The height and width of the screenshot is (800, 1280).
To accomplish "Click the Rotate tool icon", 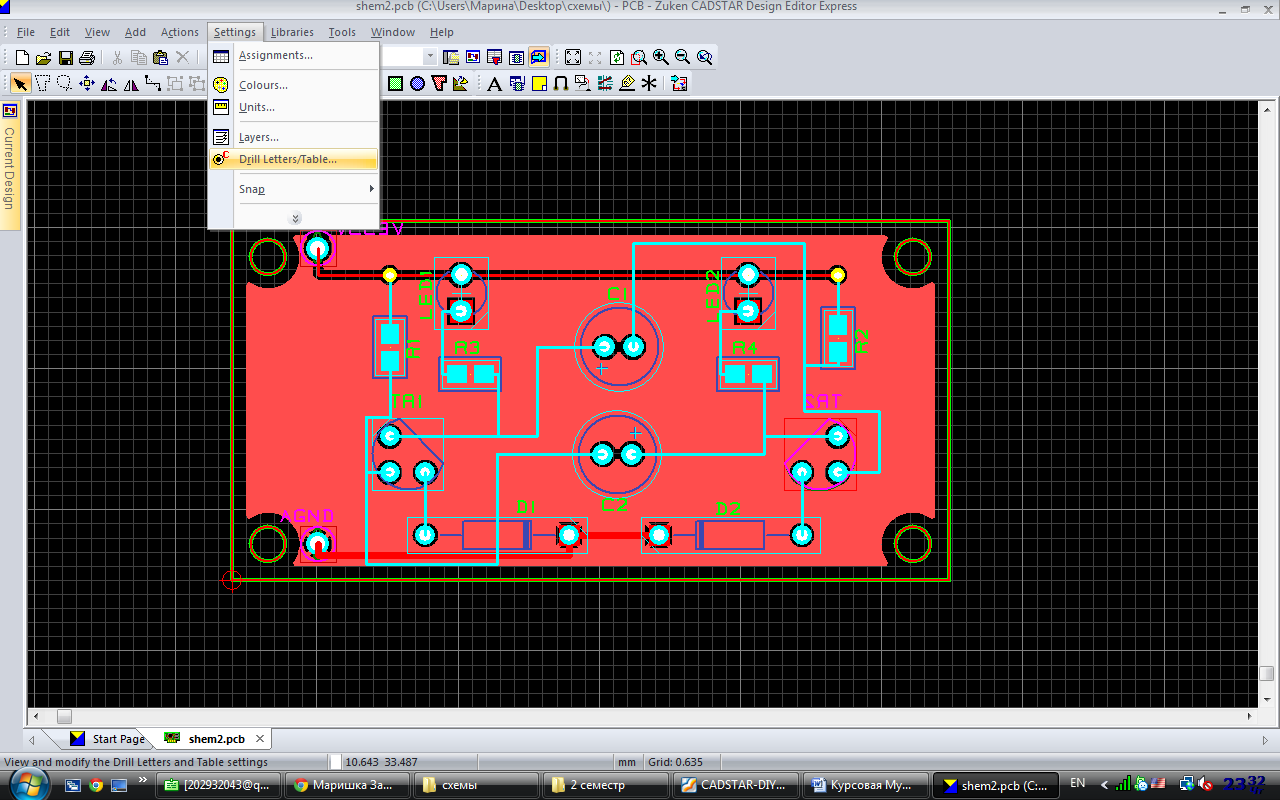I will pos(109,84).
